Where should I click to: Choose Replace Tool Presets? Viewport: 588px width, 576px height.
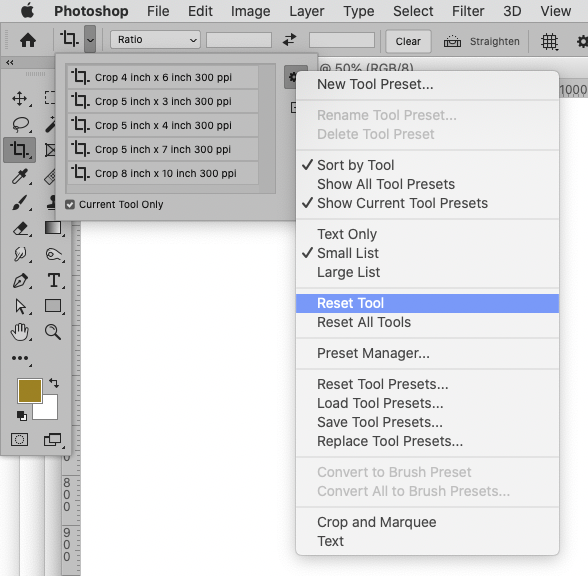pyautogui.click(x=428, y=441)
